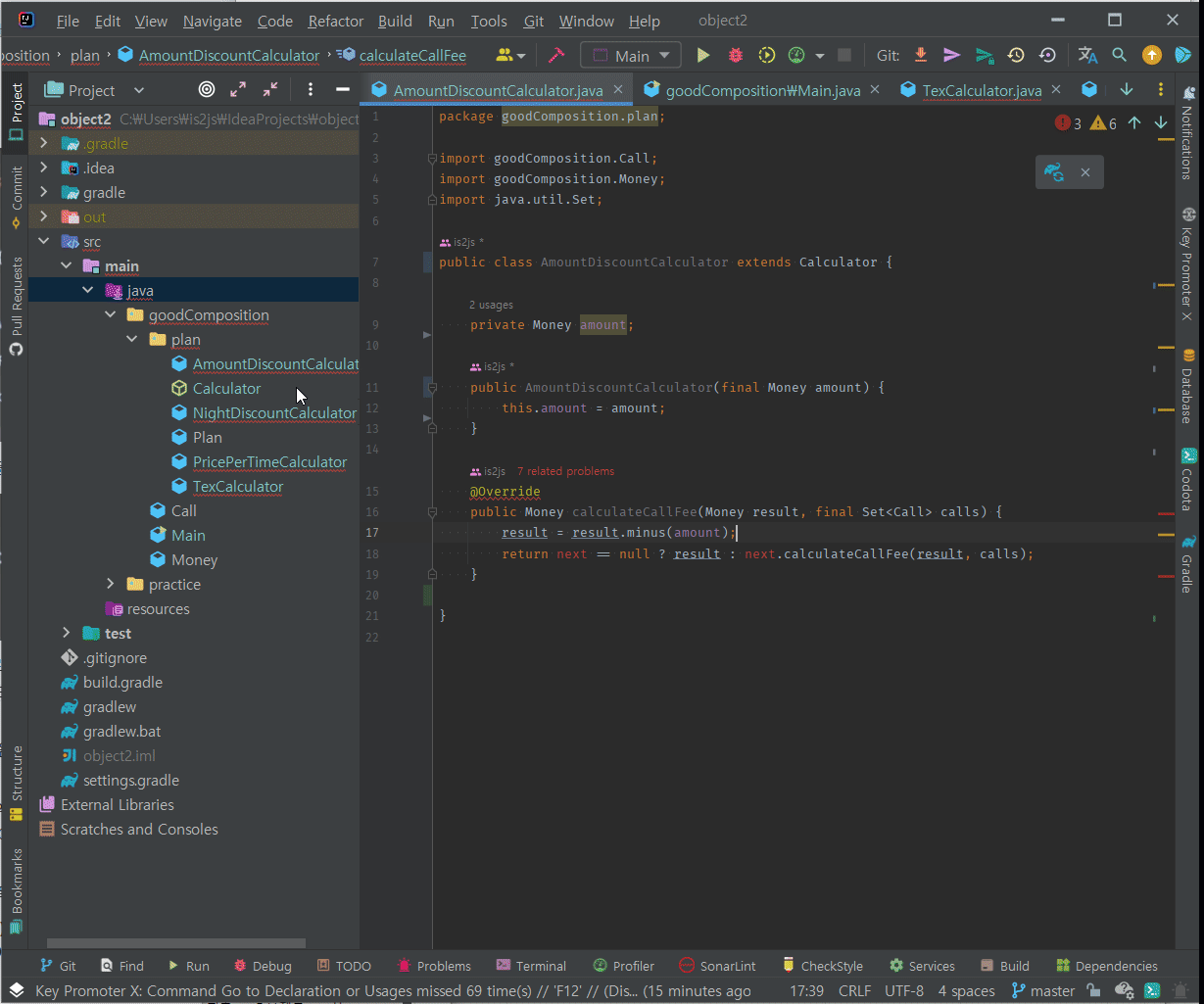Open the Main run configuration dropdown
The width and height of the screenshot is (1204, 1004).
tap(631, 56)
